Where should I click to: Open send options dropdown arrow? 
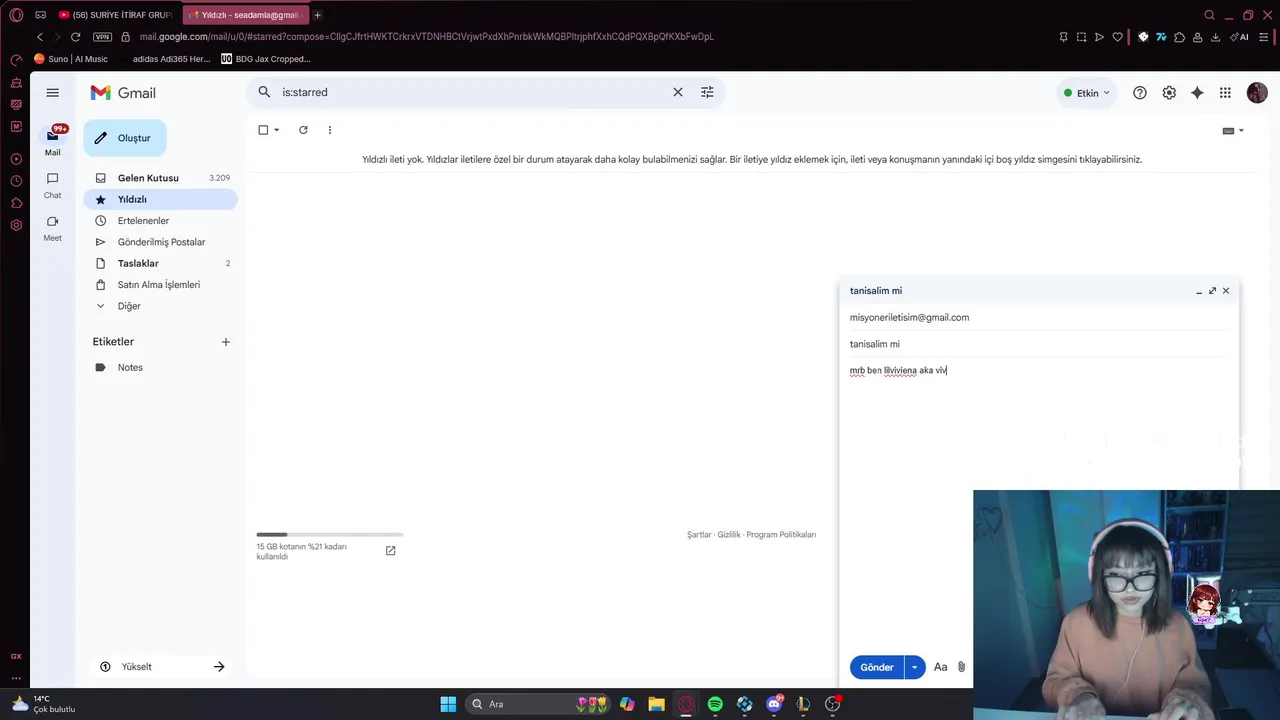click(914, 667)
